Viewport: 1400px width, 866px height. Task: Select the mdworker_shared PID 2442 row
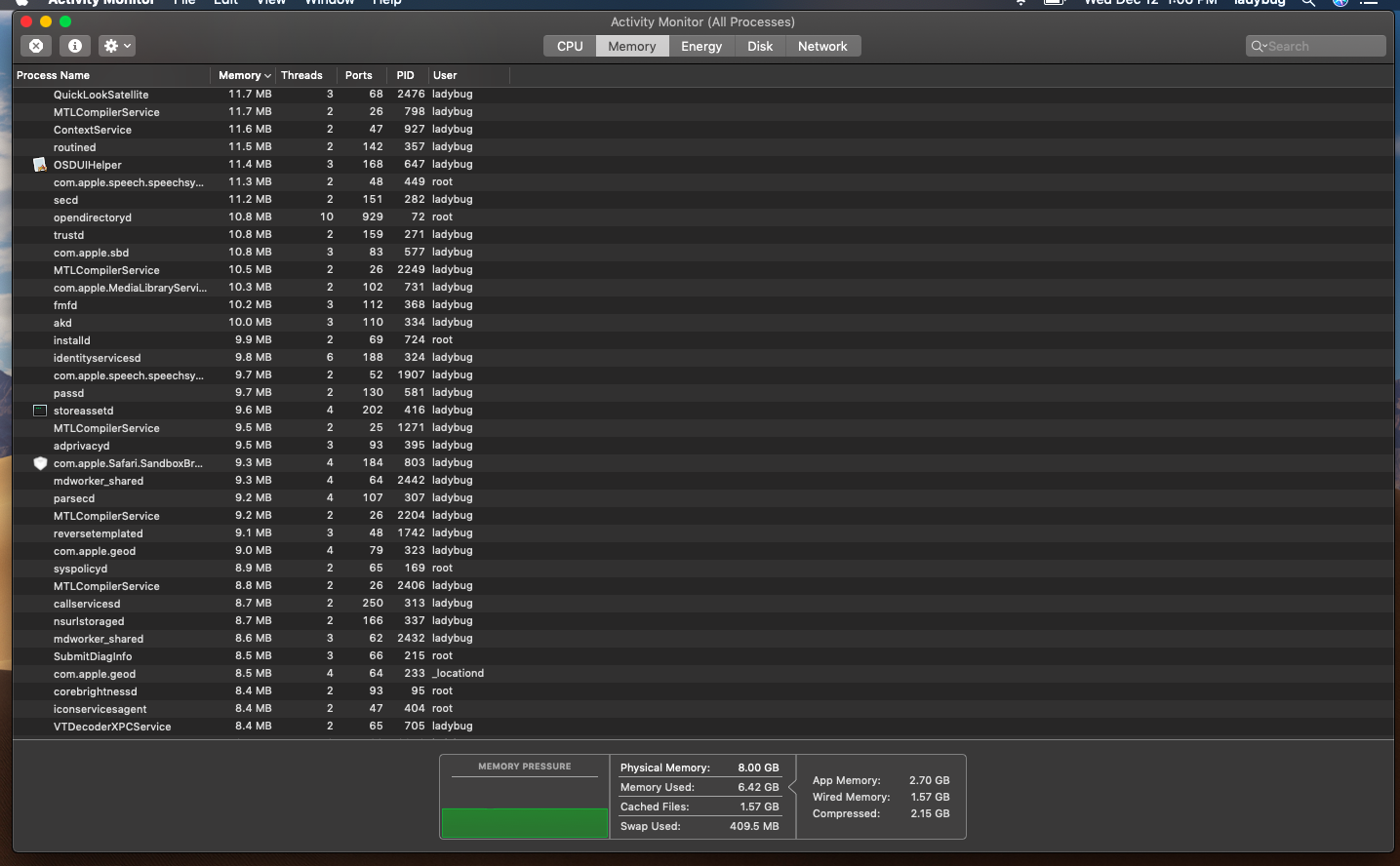(x=702, y=481)
